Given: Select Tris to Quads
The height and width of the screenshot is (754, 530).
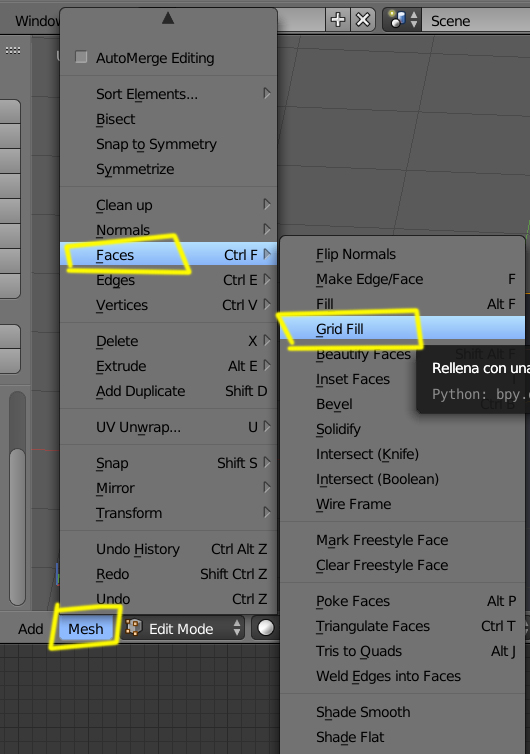Looking at the screenshot, I should [x=402, y=651].
